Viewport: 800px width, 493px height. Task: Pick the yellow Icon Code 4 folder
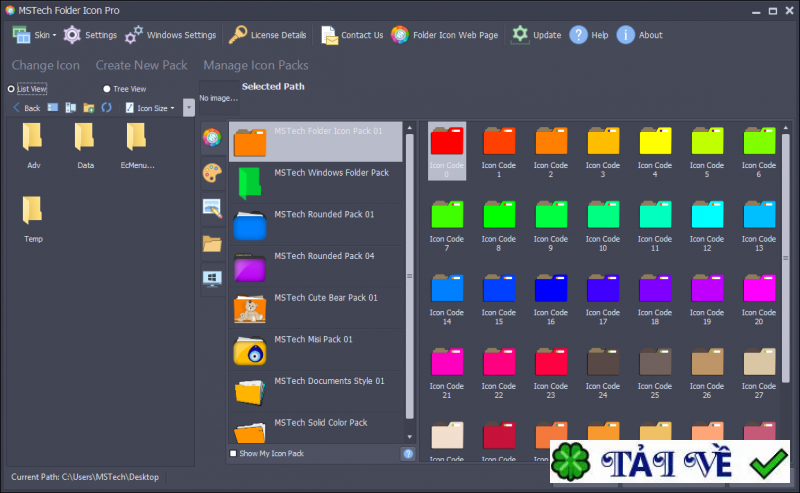(x=655, y=141)
